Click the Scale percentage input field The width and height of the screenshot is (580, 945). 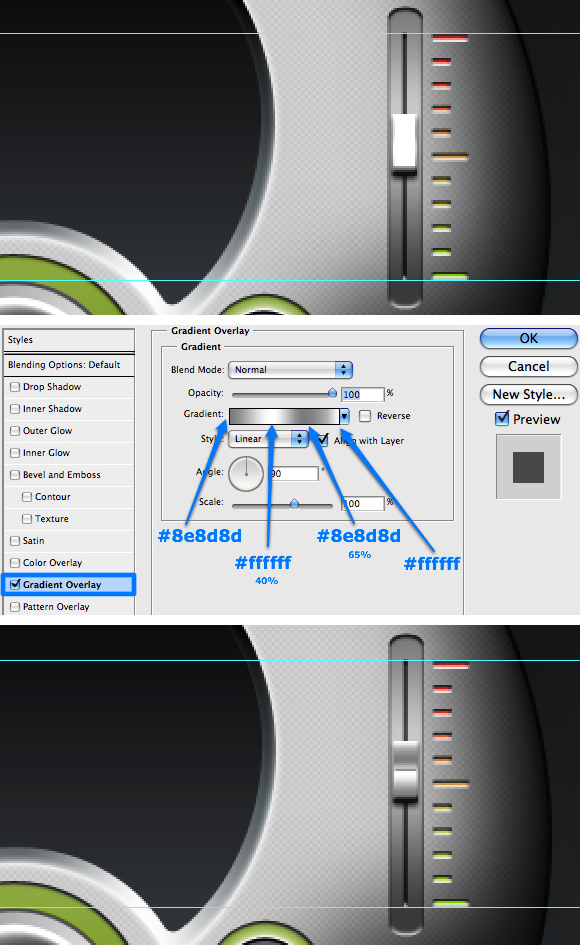point(362,503)
